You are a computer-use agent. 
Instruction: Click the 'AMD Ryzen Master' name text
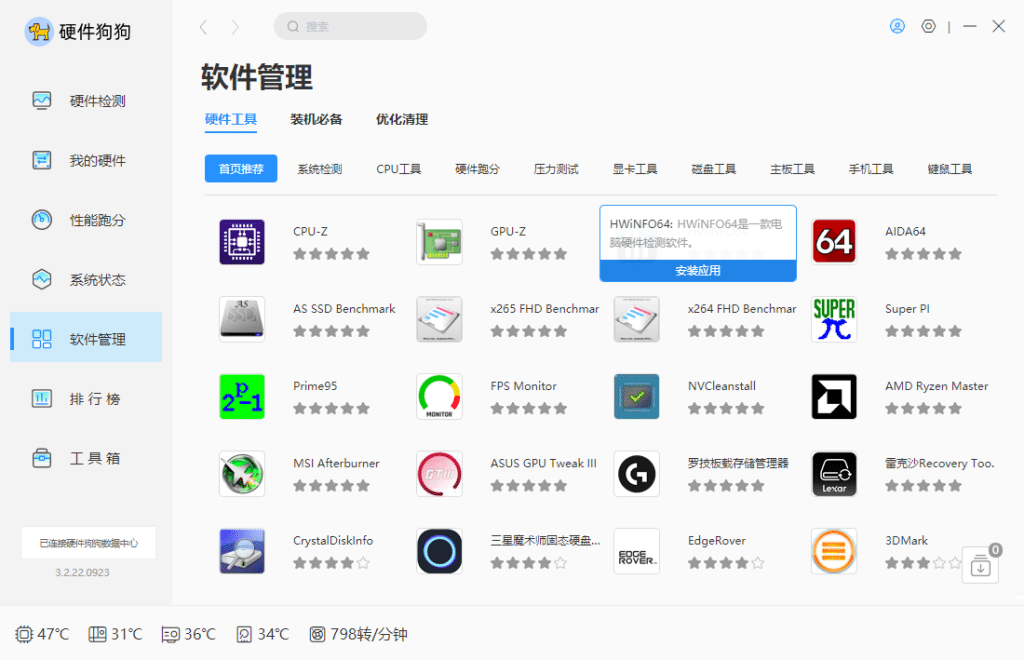click(936, 386)
